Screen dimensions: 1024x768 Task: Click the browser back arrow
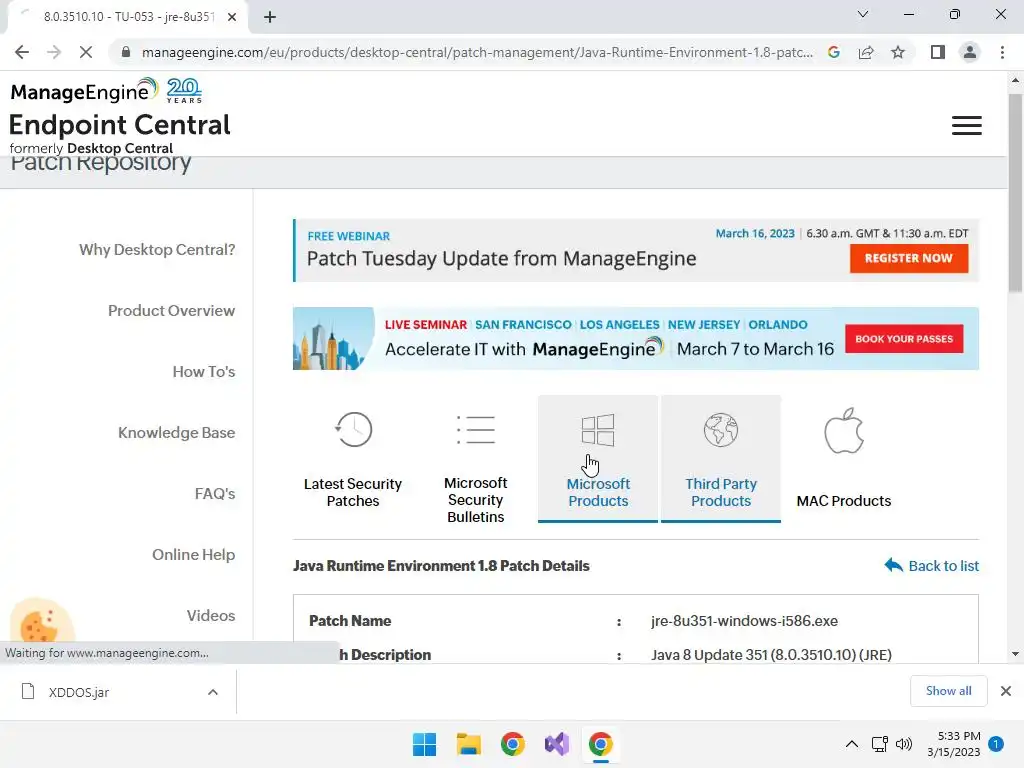click(x=22, y=52)
